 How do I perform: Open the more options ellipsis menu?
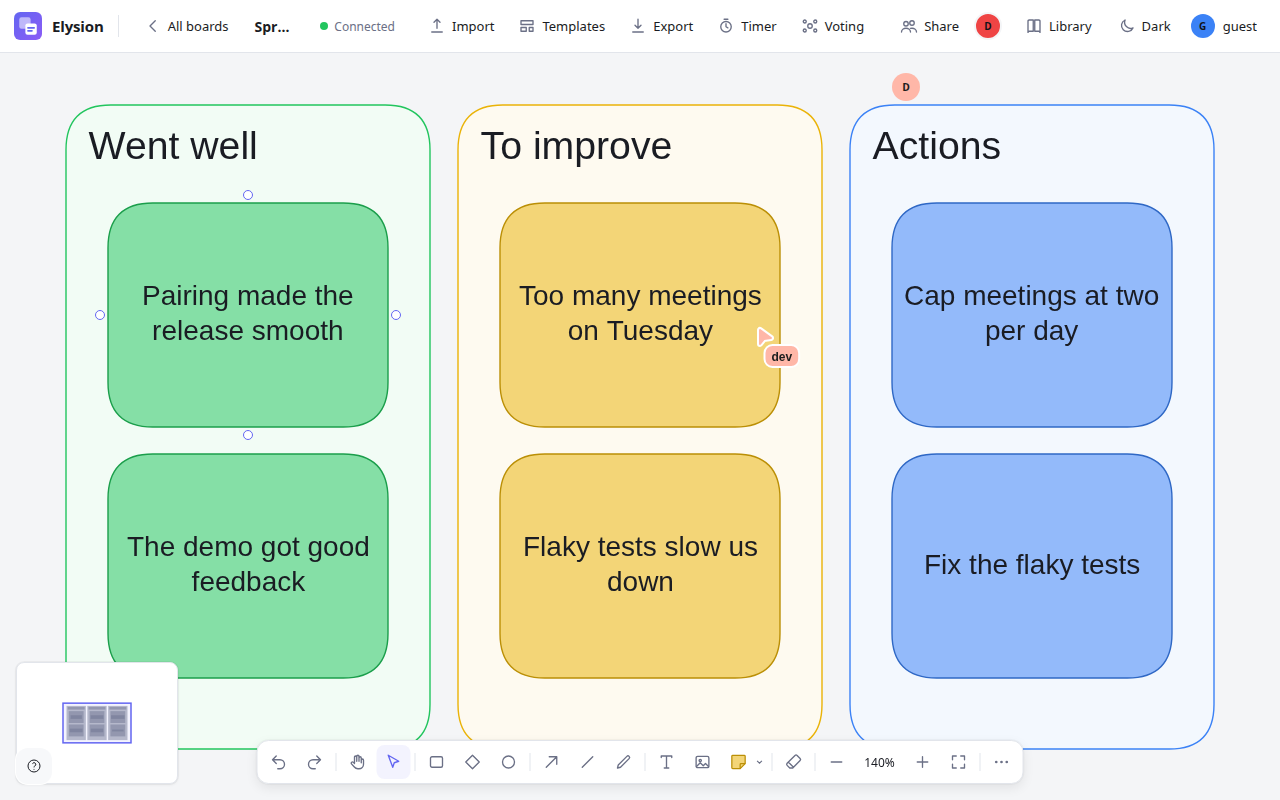(x=1001, y=762)
